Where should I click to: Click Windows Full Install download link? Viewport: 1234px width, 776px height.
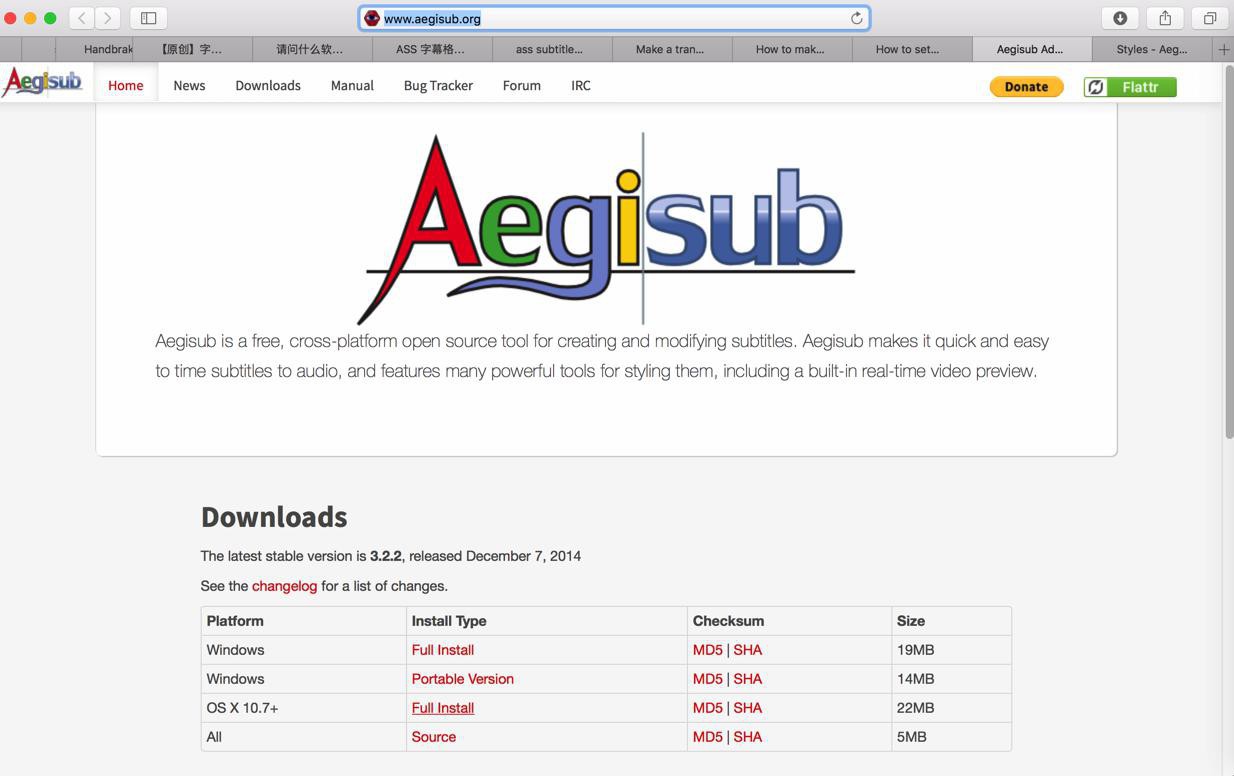[x=443, y=650]
